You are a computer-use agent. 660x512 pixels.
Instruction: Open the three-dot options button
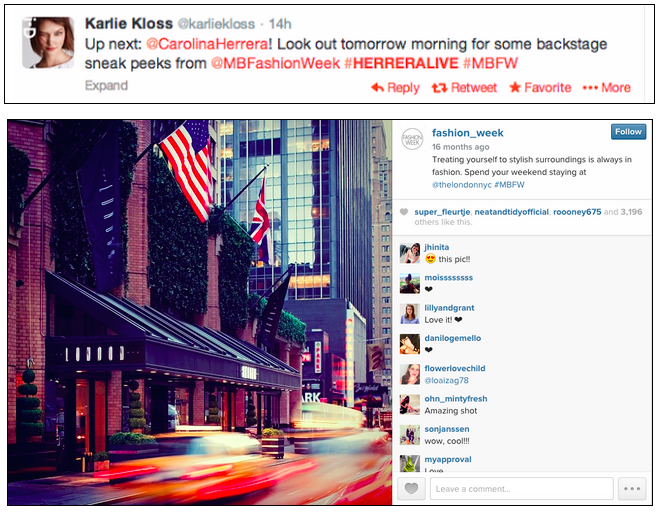click(x=632, y=489)
